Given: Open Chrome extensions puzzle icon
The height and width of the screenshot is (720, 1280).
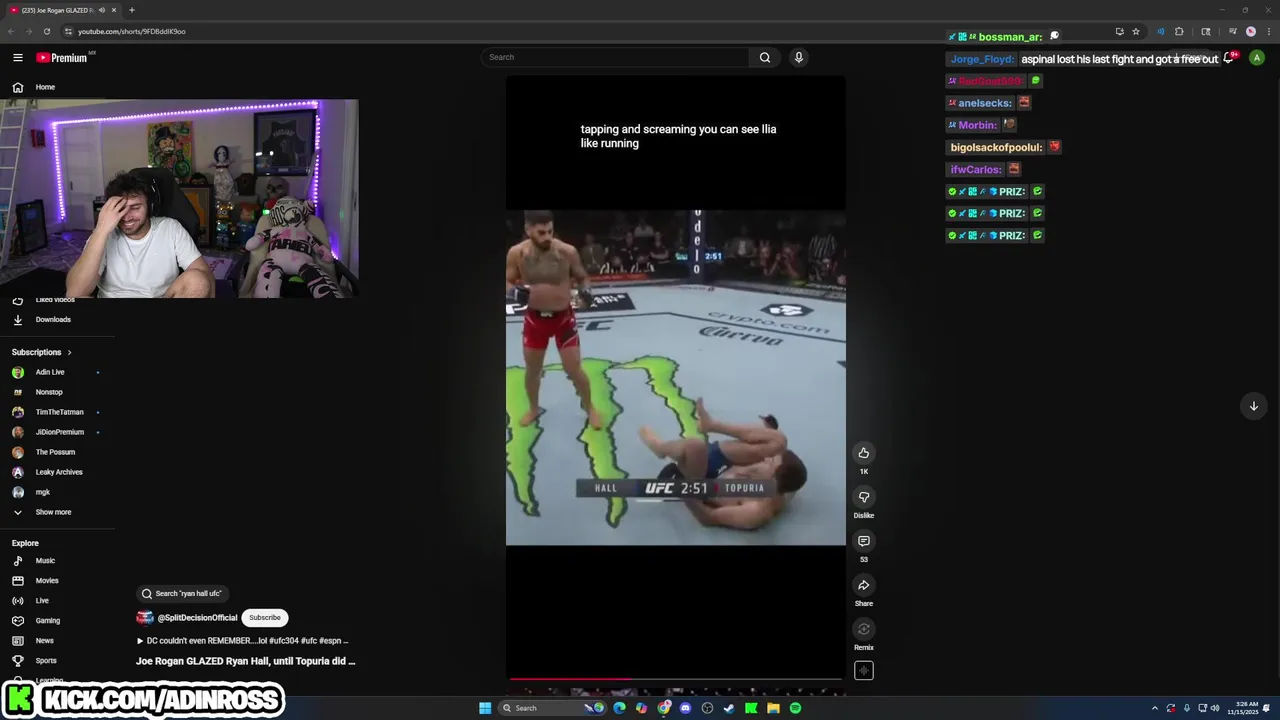Looking at the screenshot, I should [x=1179, y=31].
